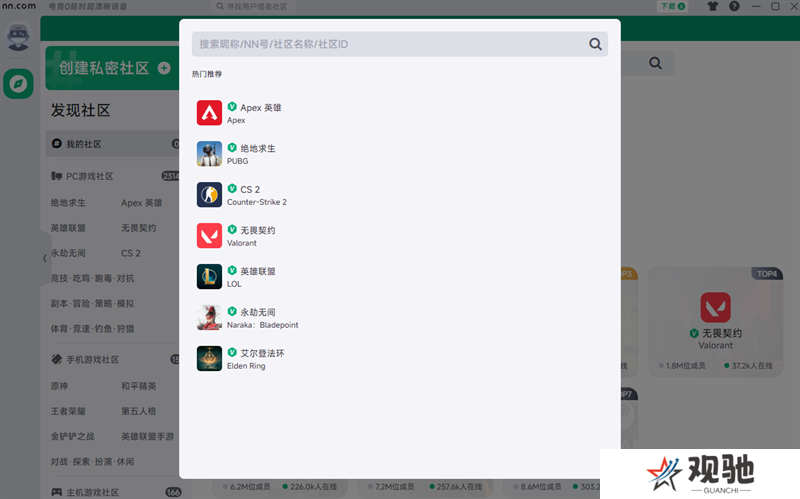The image size is (800, 499).
Task: Click the background page search magnifier icon
Action: (x=655, y=63)
